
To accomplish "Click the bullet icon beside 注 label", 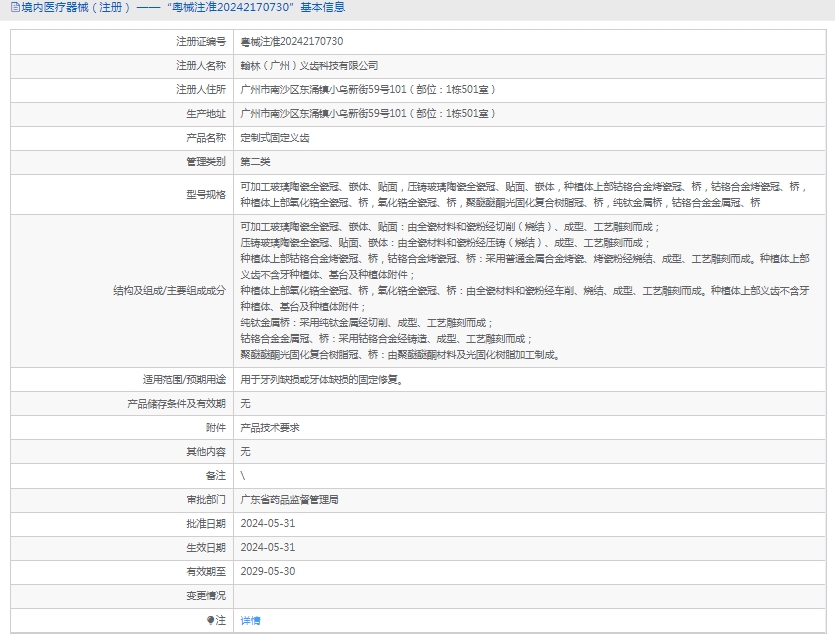I will pyautogui.click(x=210, y=621).
